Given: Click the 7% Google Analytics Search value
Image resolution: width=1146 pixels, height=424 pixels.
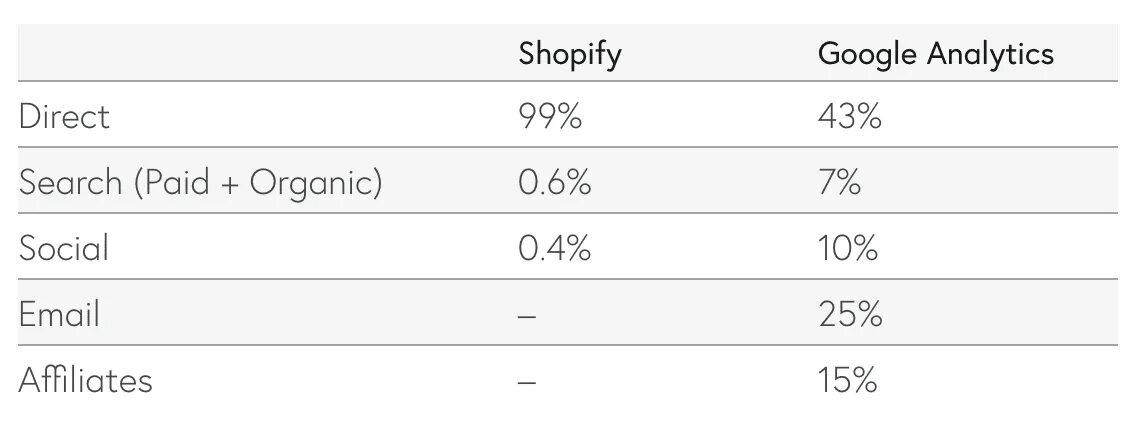Looking at the screenshot, I should point(840,183).
